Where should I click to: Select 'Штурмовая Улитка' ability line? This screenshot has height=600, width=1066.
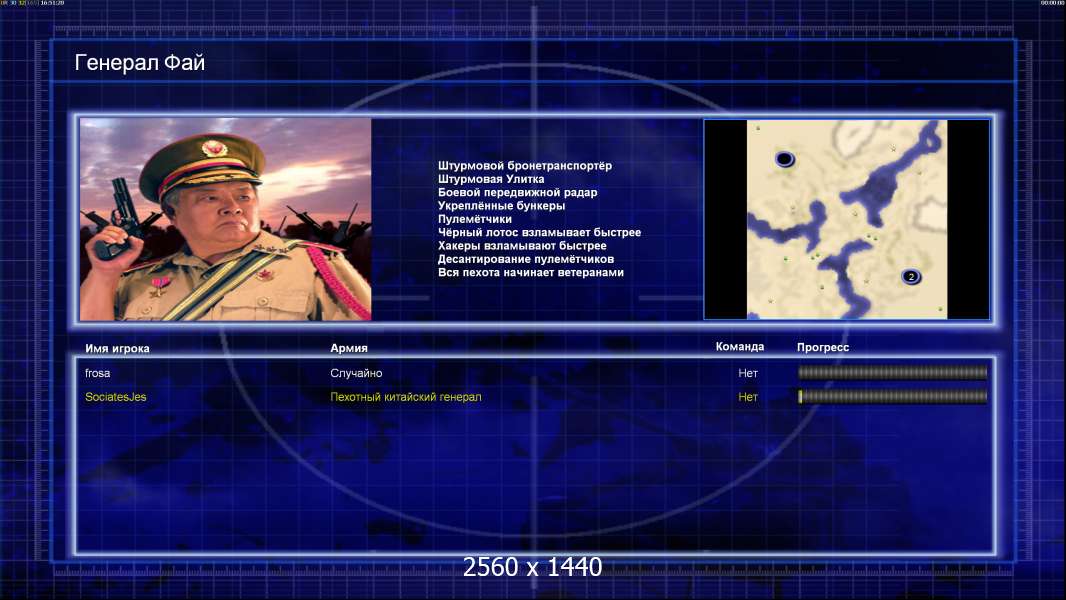[x=491, y=179]
